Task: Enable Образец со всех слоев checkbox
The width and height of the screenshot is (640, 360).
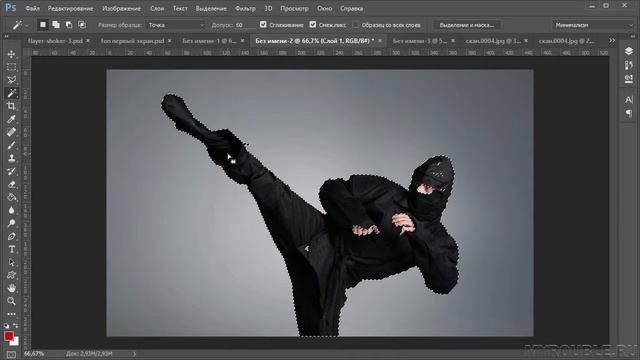Action: tap(356, 24)
